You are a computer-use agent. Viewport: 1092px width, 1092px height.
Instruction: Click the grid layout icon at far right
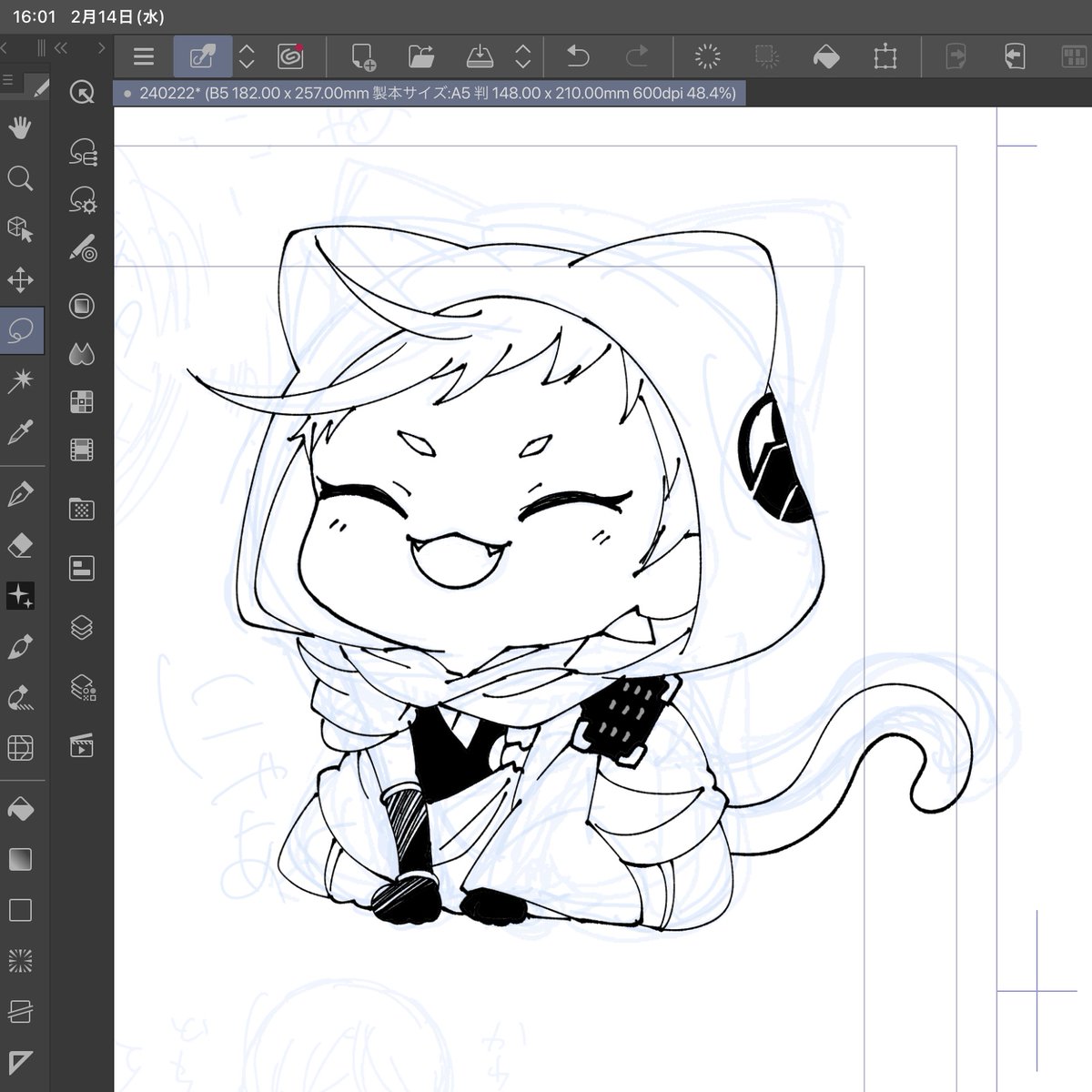(x=1075, y=57)
